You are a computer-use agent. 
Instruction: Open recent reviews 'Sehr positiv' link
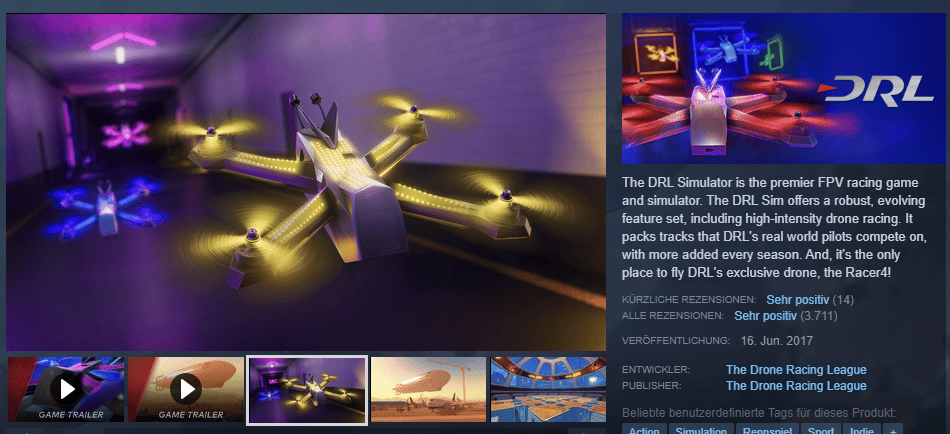(x=798, y=299)
